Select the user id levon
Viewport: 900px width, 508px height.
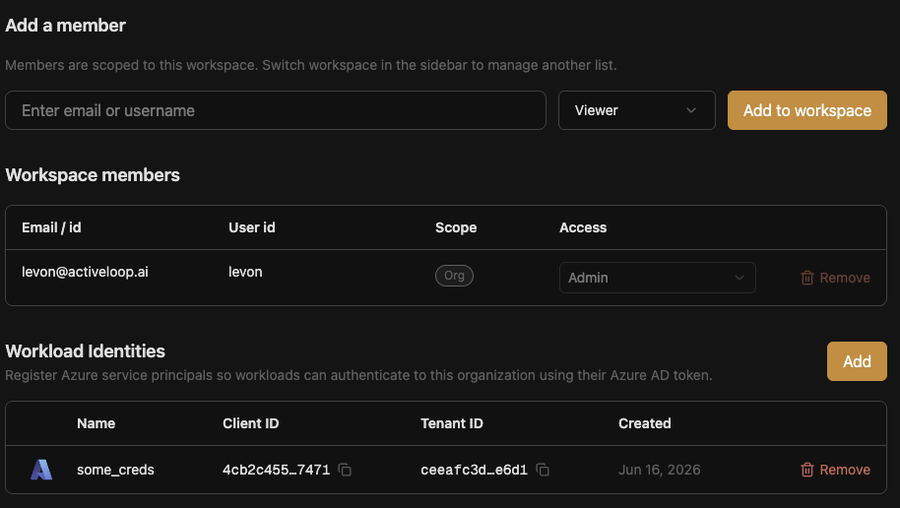point(245,272)
